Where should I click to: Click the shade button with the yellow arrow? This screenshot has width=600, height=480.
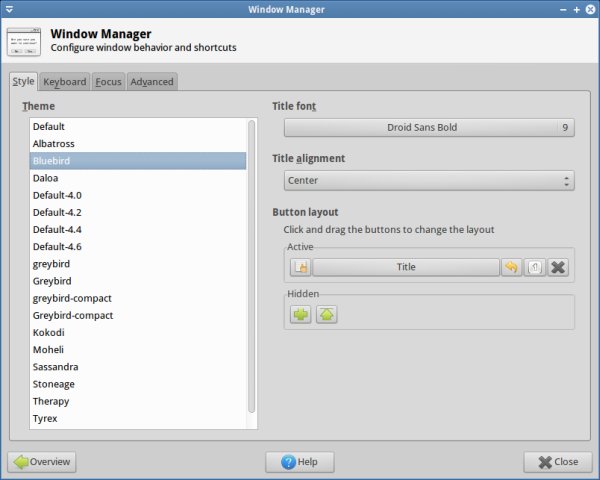point(511,267)
